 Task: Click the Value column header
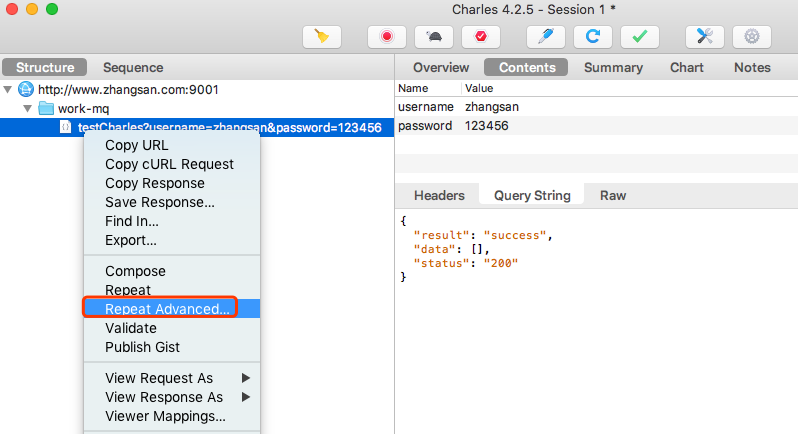tap(630, 88)
